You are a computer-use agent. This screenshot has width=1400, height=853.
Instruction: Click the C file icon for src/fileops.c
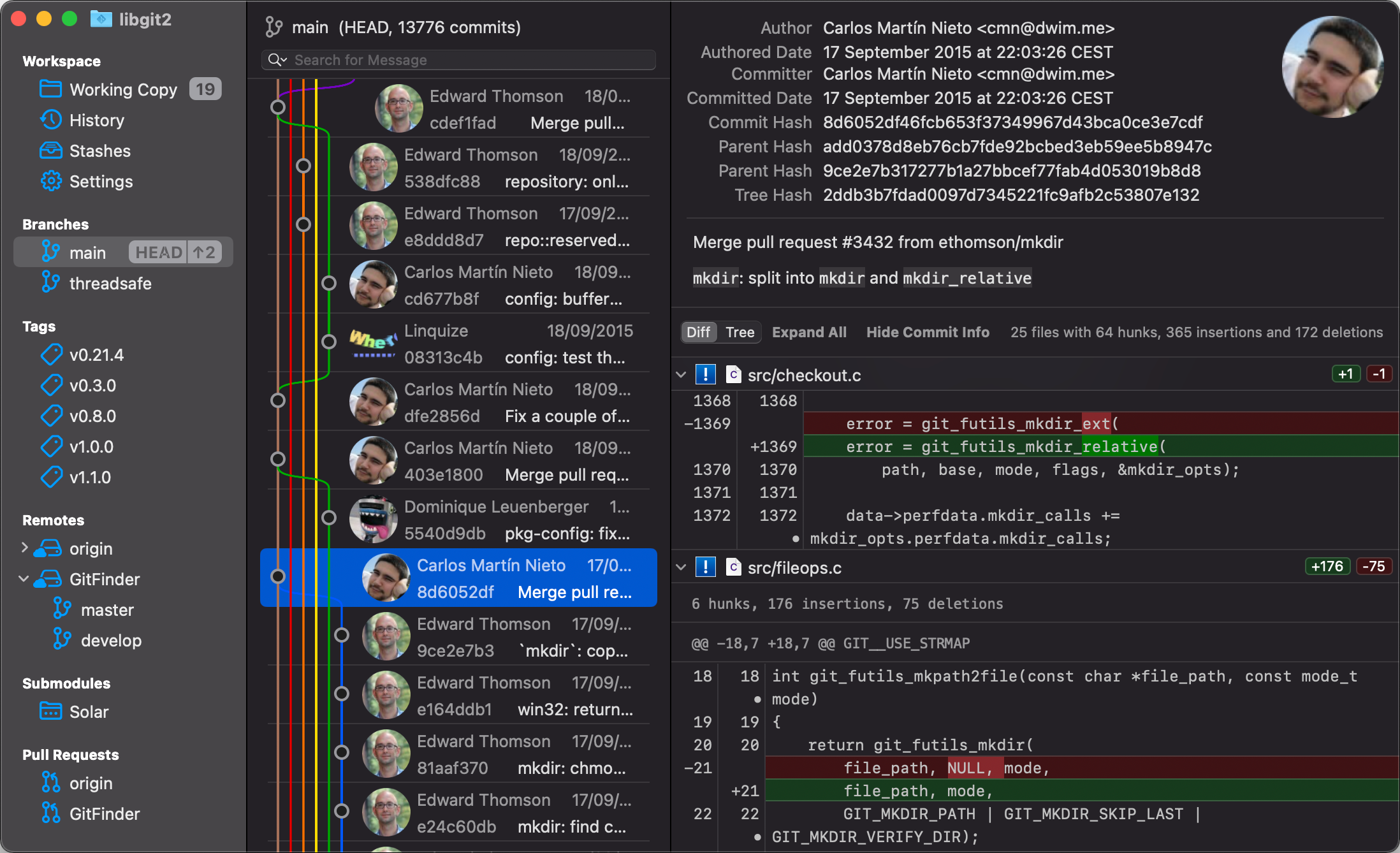click(733, 567)
